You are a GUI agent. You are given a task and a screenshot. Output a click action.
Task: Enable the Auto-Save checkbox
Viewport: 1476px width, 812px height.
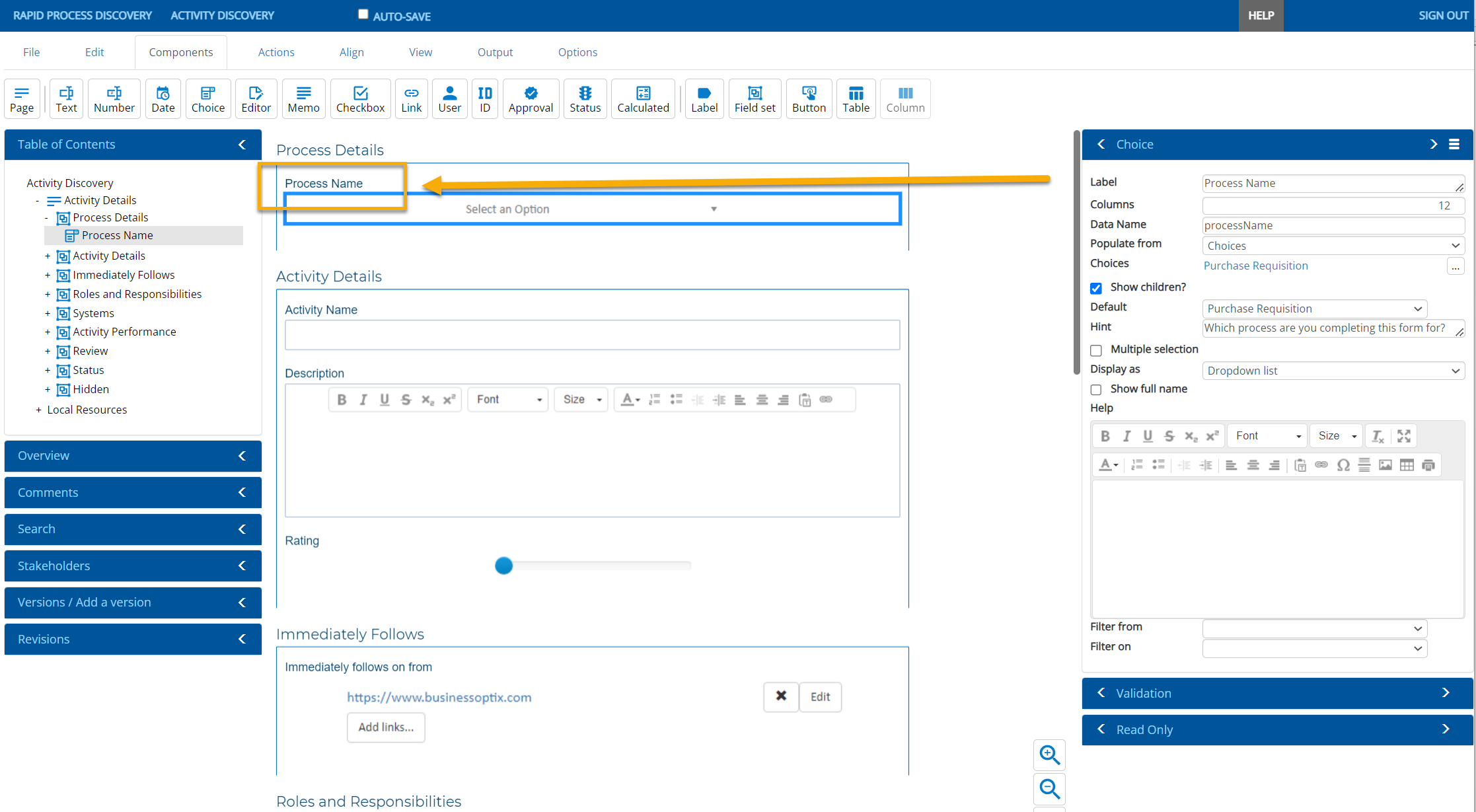coord(363,15)
